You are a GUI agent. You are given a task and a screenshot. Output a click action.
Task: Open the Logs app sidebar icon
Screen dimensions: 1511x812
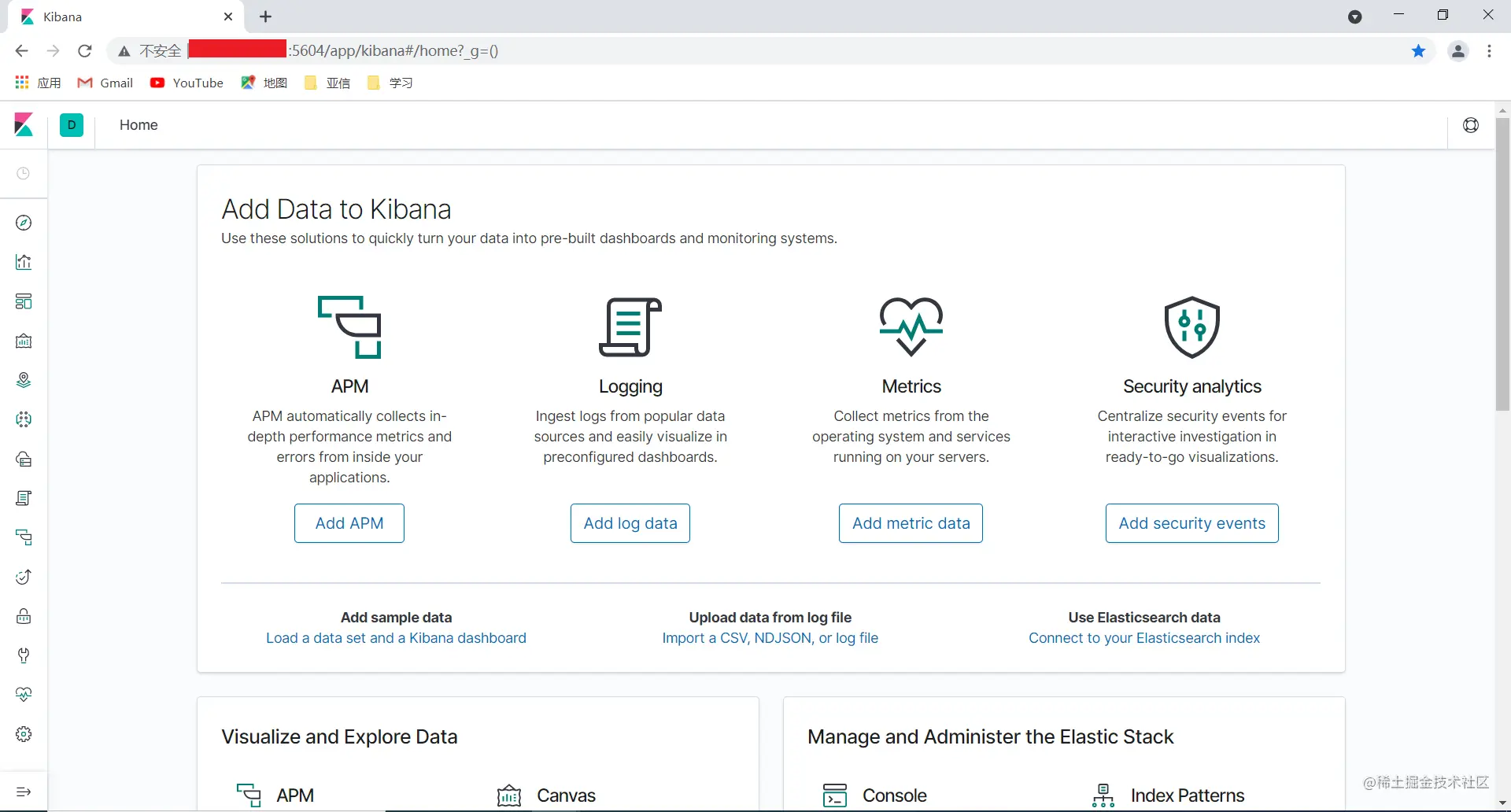(24, 498)
